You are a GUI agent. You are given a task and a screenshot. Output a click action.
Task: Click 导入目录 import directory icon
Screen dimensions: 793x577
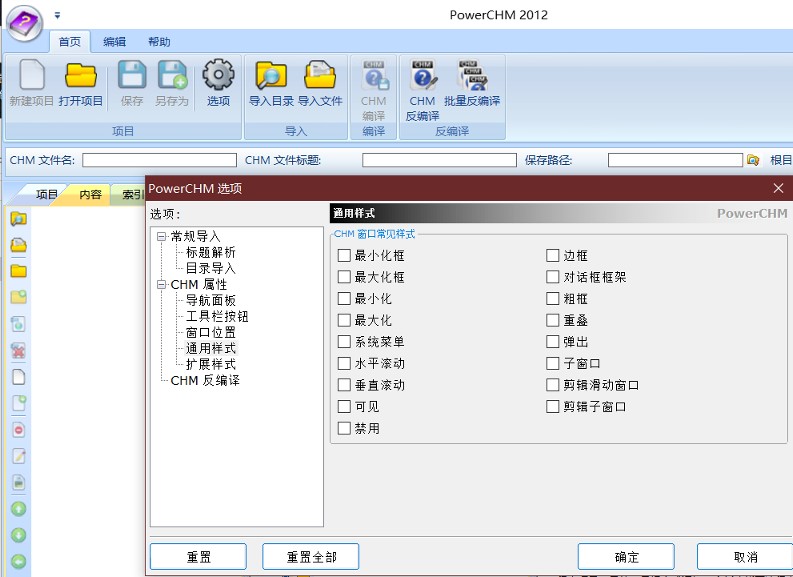(270, 77)
